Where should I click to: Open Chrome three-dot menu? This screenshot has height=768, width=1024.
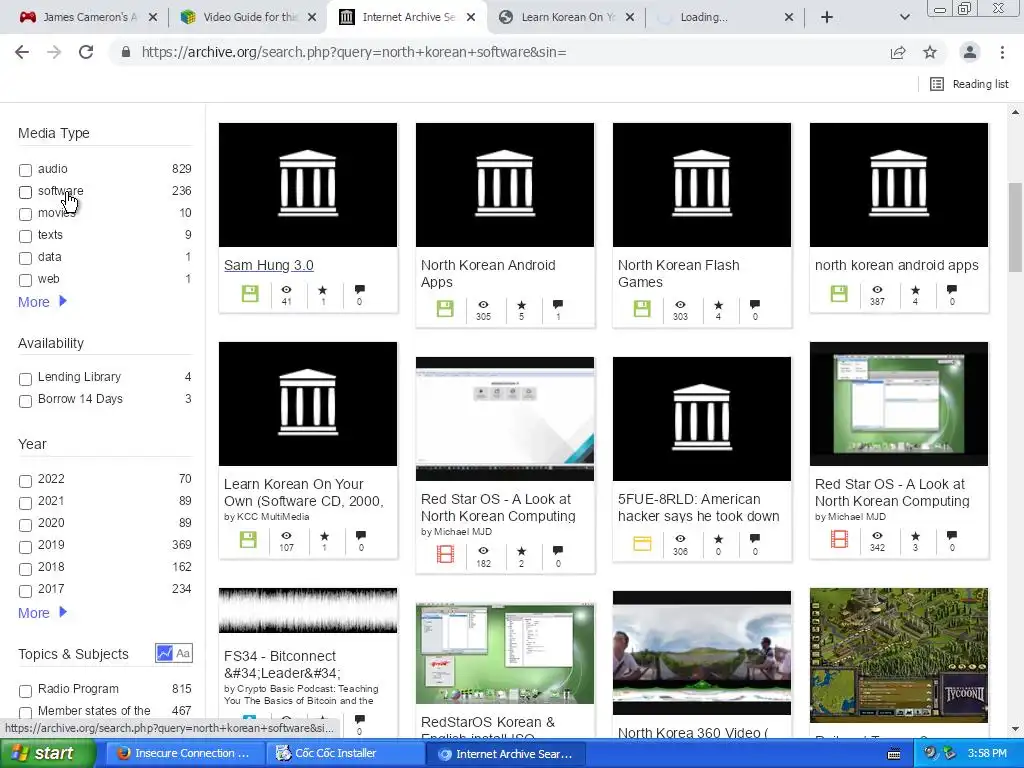[1002, 52]
